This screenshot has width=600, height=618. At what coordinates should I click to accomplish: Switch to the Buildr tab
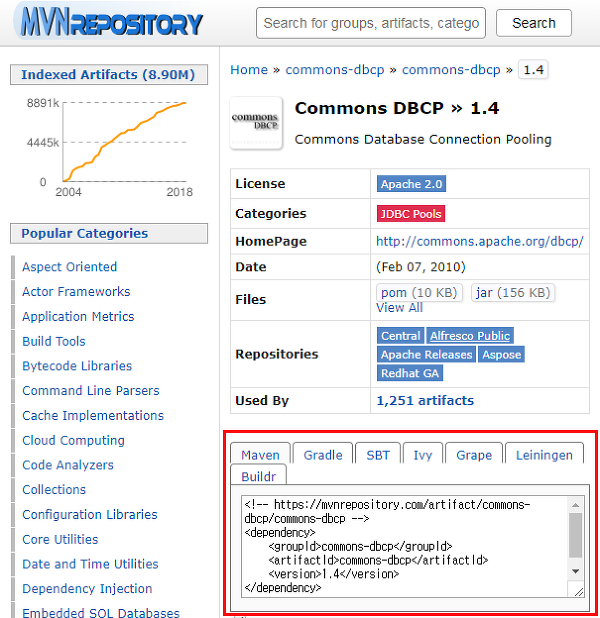pyautogui.click(x=259, y=475)
